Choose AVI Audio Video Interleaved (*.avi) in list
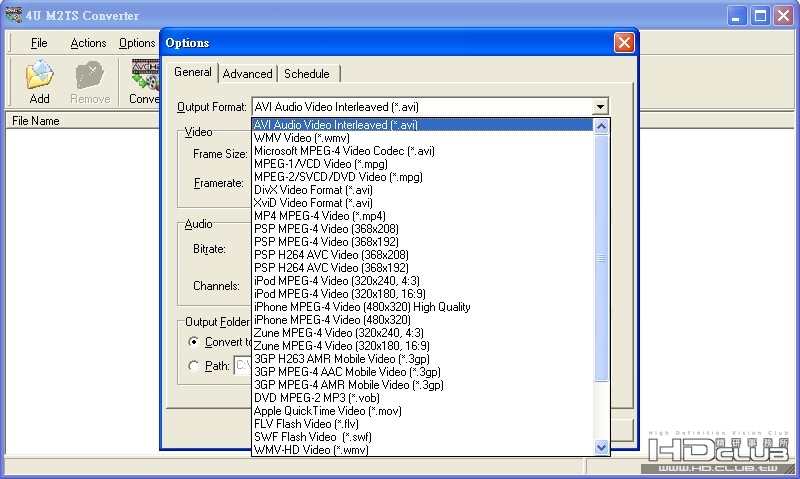Viewport: 800px width, 479px height. point(422,124)
